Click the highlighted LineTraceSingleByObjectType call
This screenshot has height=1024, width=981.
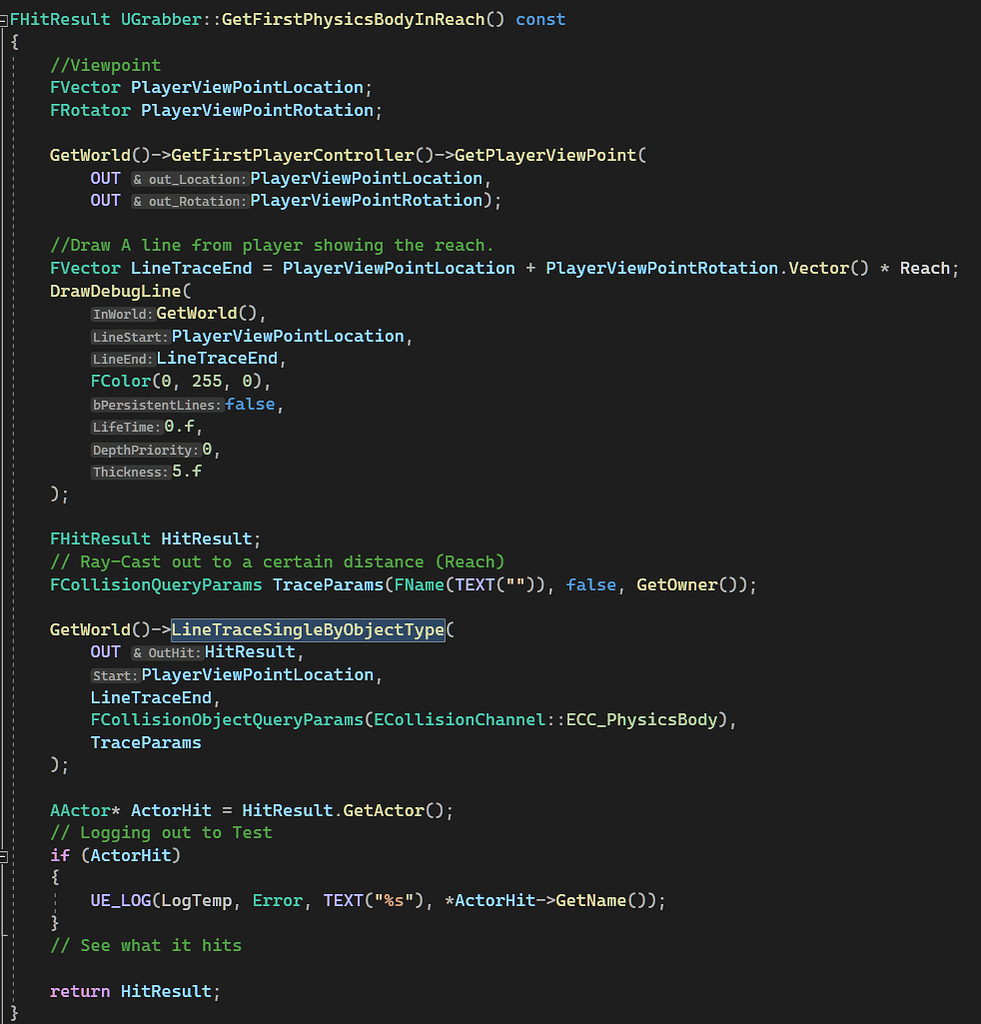point(307,630)
